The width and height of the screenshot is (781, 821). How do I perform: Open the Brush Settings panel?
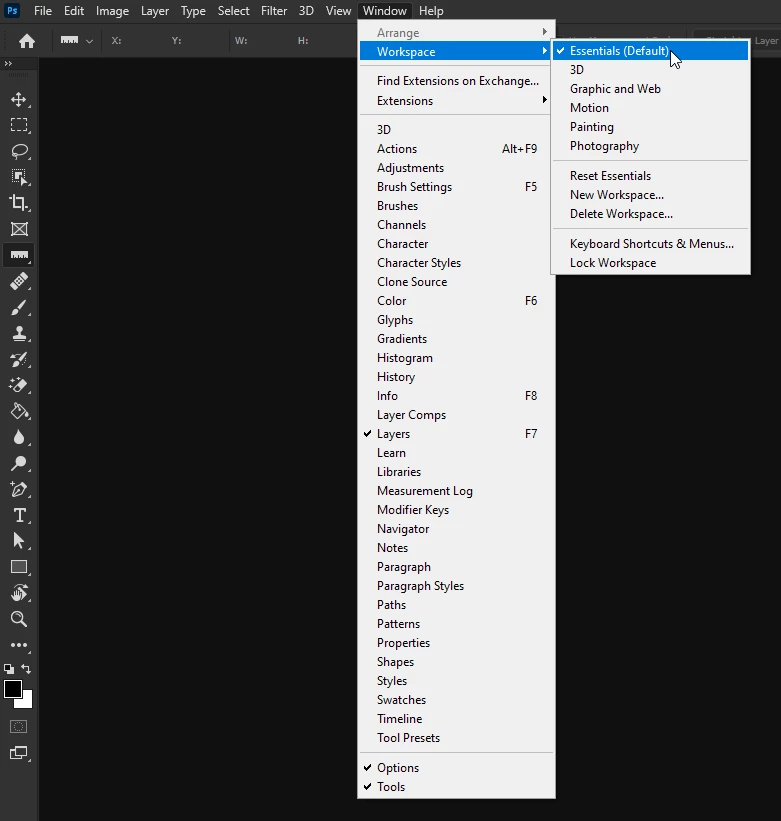tap(456, 187)
